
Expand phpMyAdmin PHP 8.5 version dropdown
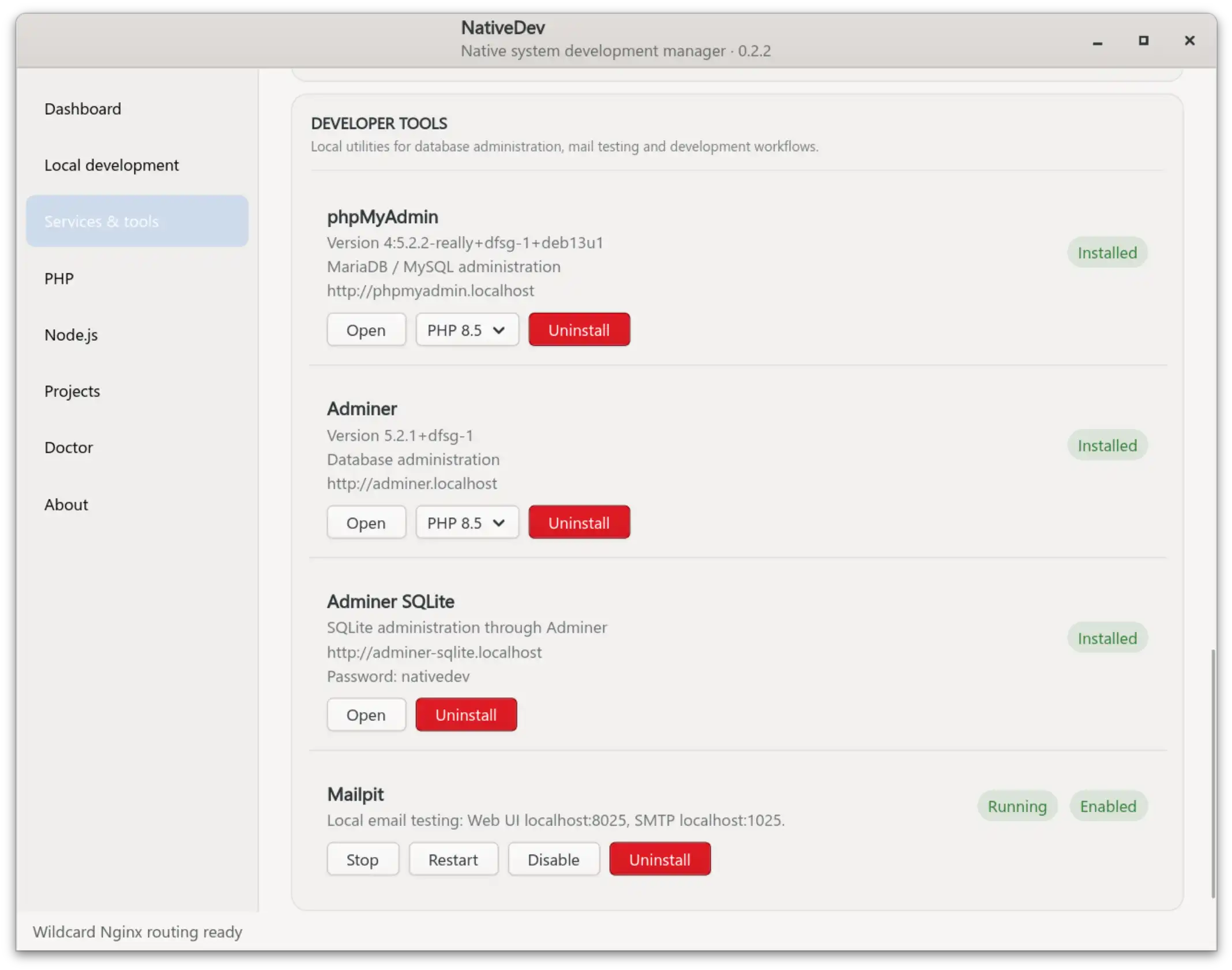(467, 330)
